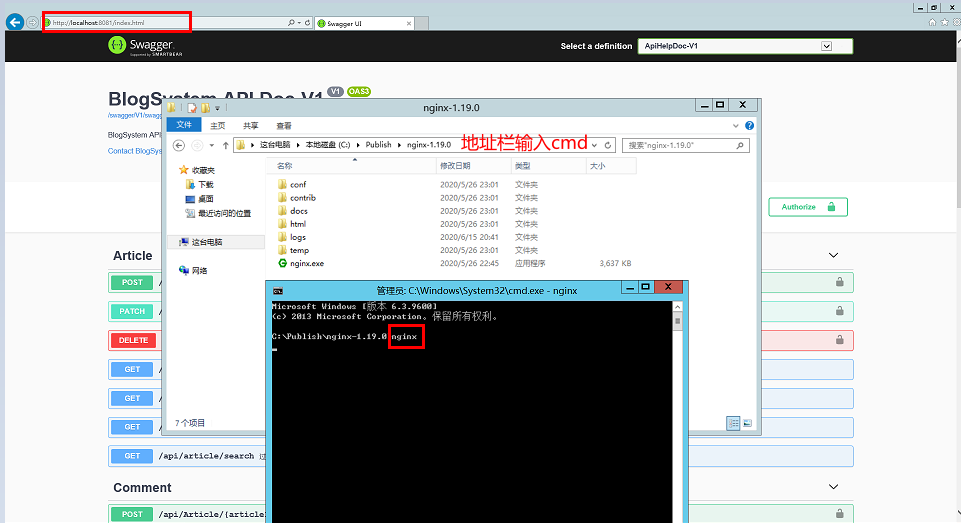Open the 共享 ribbon tab in Explorer
The image size is (961, 523).
(x=251, y=126)
